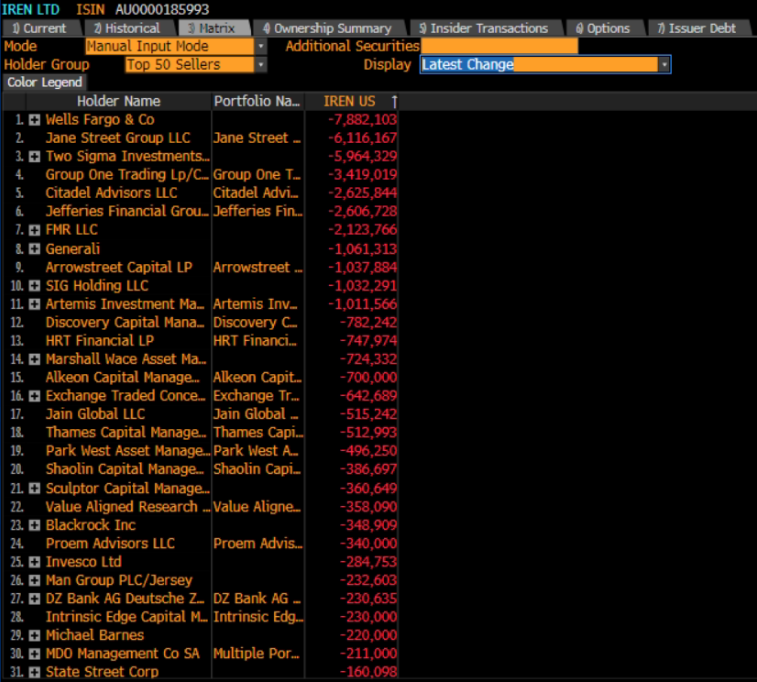Expand MDO Management Co SA row
Image resolution: width=757 pixels, height=682 pixels.
pos(34,654)
